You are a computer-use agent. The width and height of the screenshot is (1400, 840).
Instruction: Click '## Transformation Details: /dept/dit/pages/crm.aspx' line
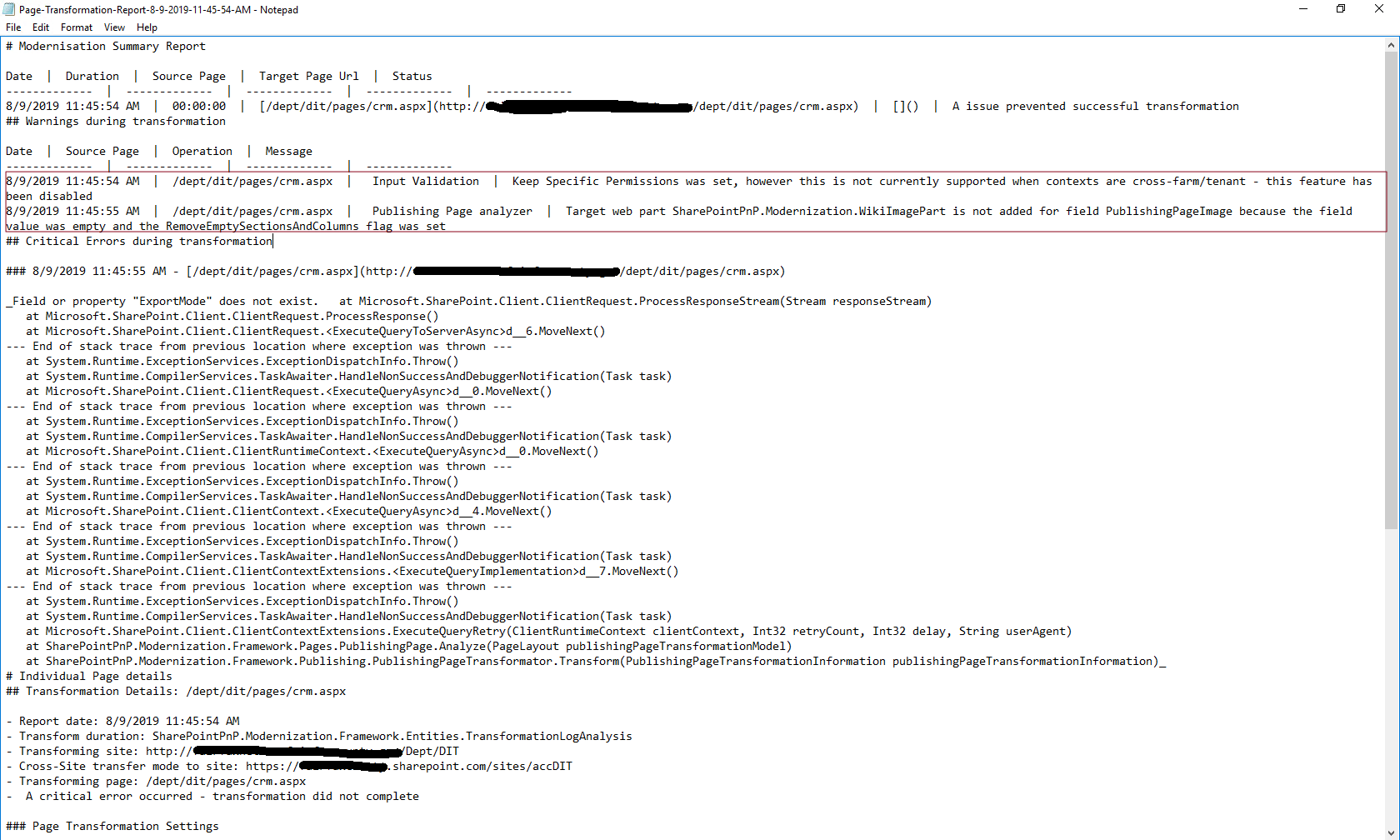tap(176, 692)
